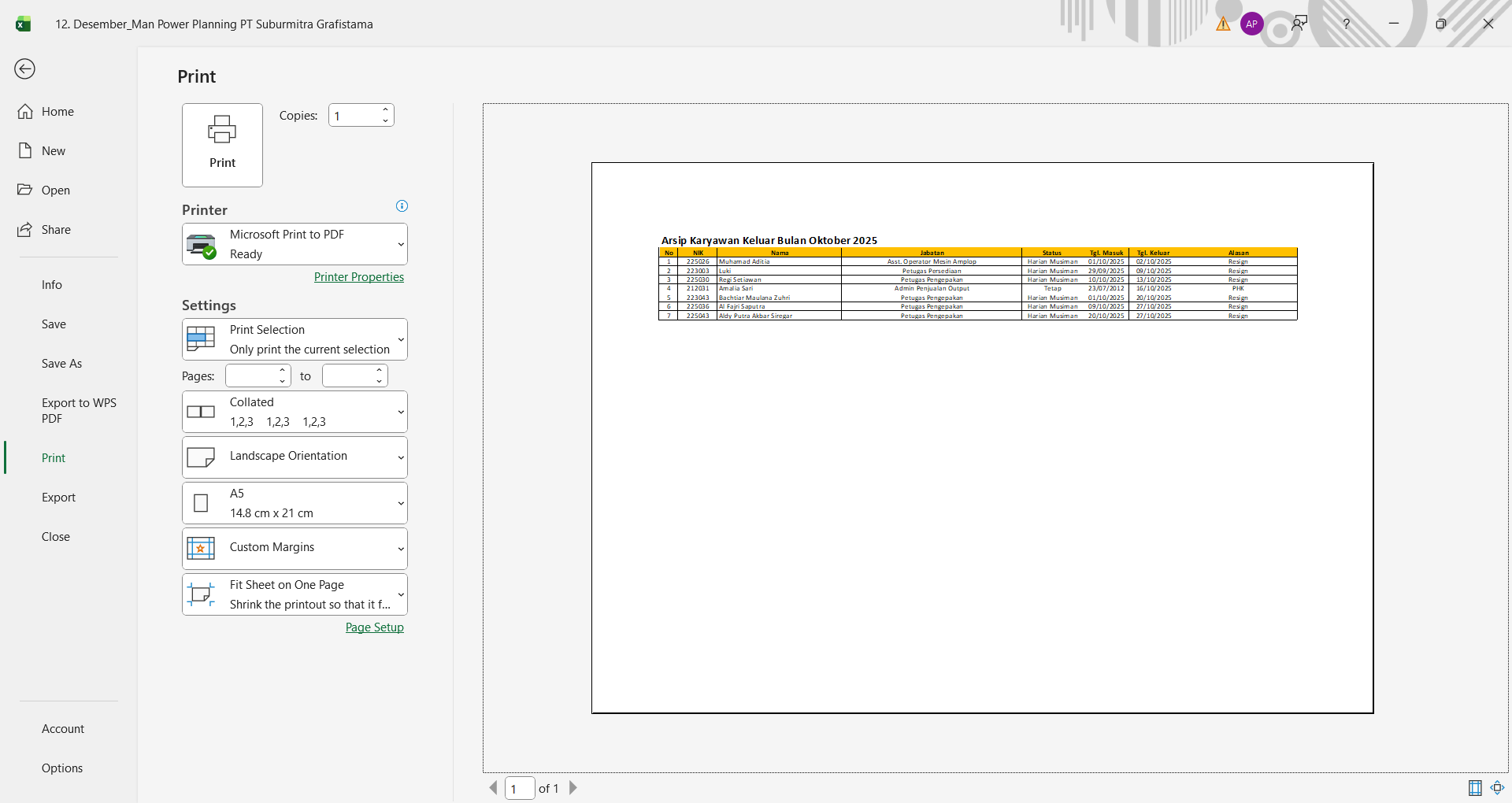The image size is (1512, 803).
Task: Click the warning triangle icon in title bar
Action: 1223,24
